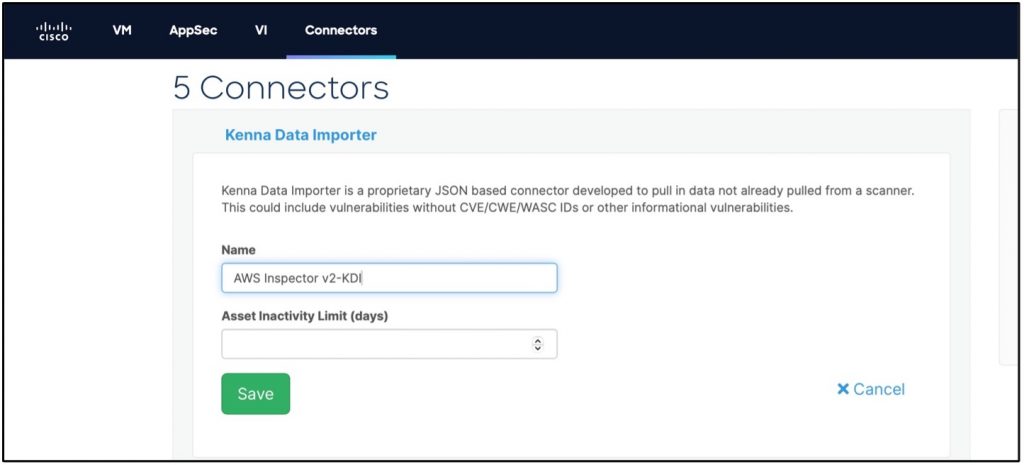The height and width of the screenshot is (465, 1024).
Task: Decrease Asset Inactivity Limit with down arrow
Action: pos(538,348)
